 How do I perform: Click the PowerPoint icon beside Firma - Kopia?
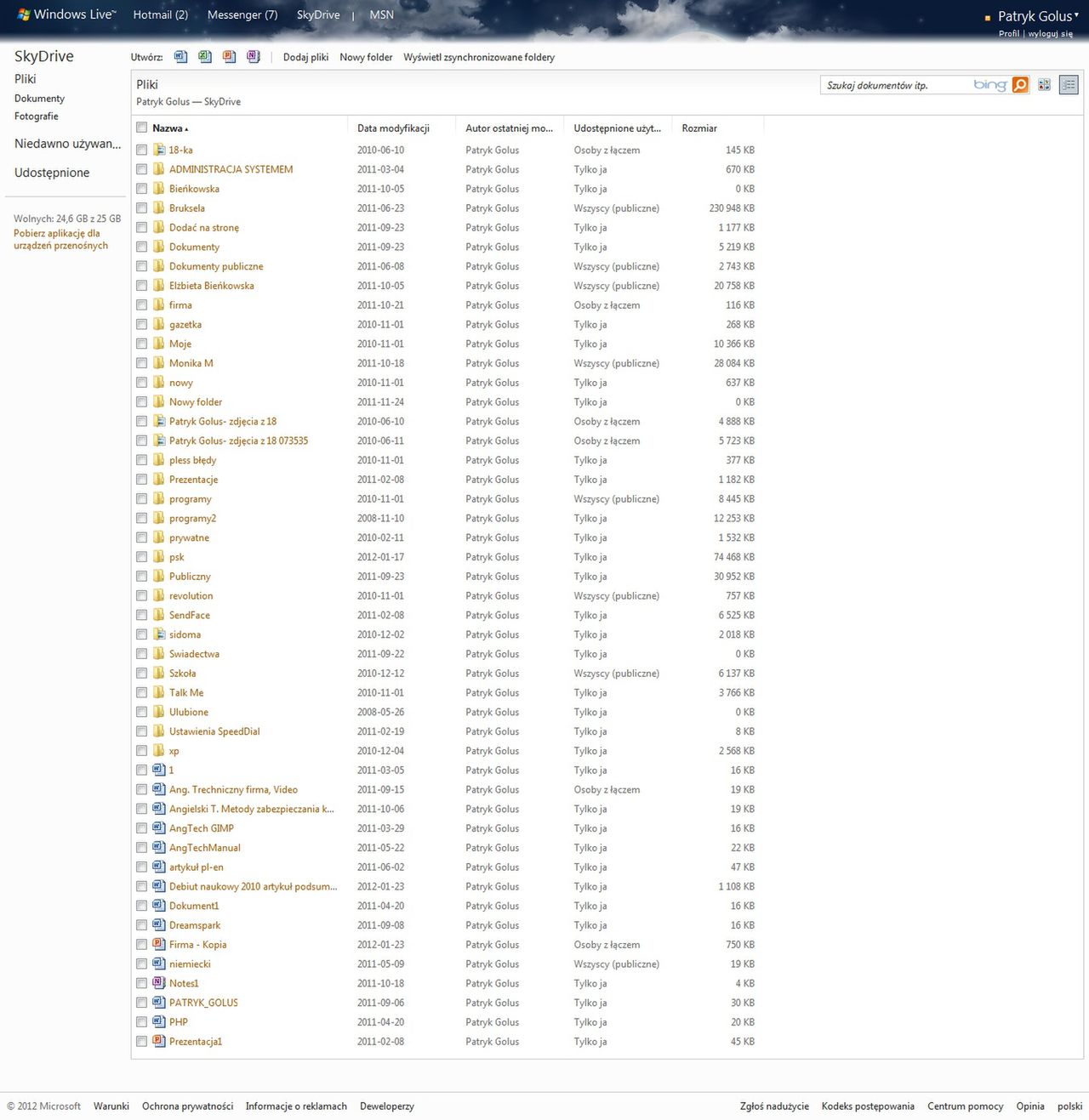[x=159, y=944]
